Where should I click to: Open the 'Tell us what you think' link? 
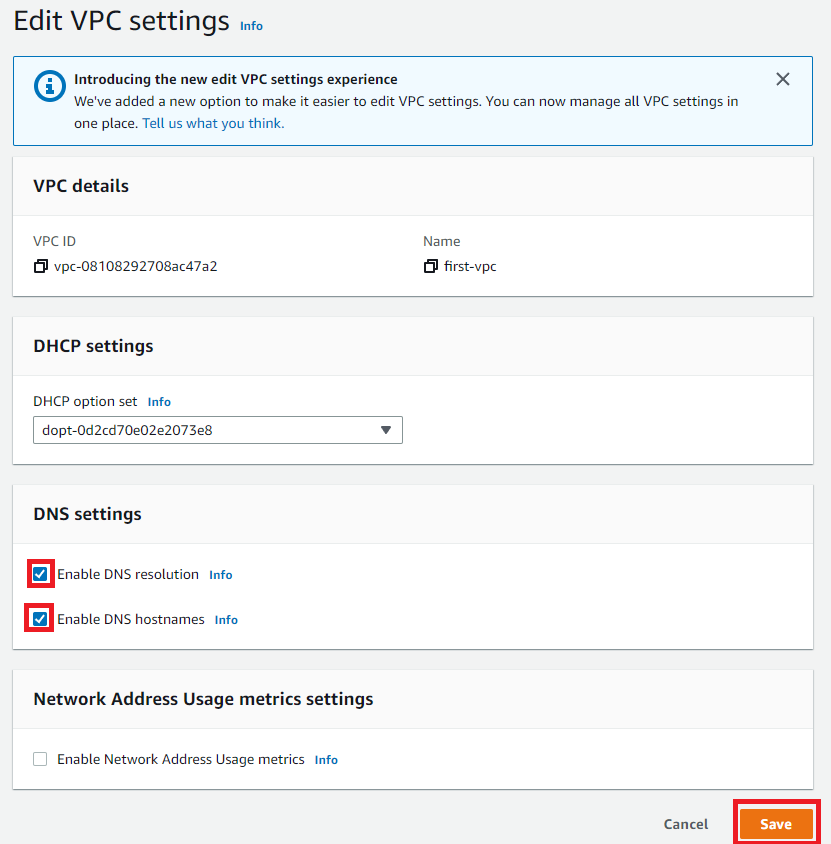pos(213,123)
